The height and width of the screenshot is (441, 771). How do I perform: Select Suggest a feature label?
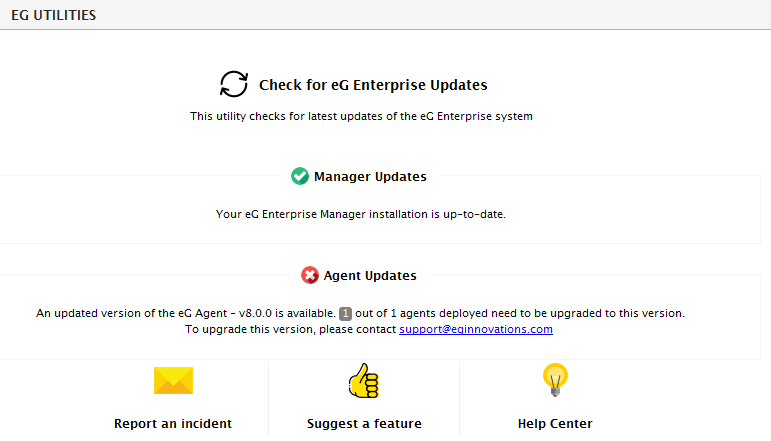pyautogui.click(x=364, y=424)
